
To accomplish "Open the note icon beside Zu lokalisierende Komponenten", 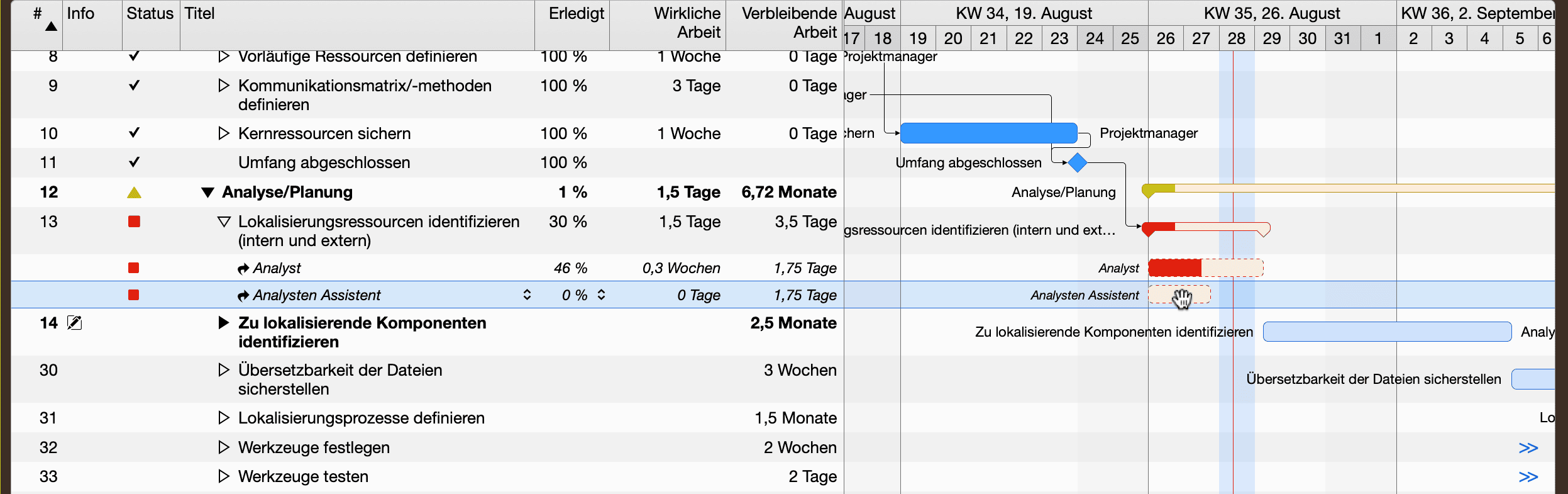I will 75,323.
